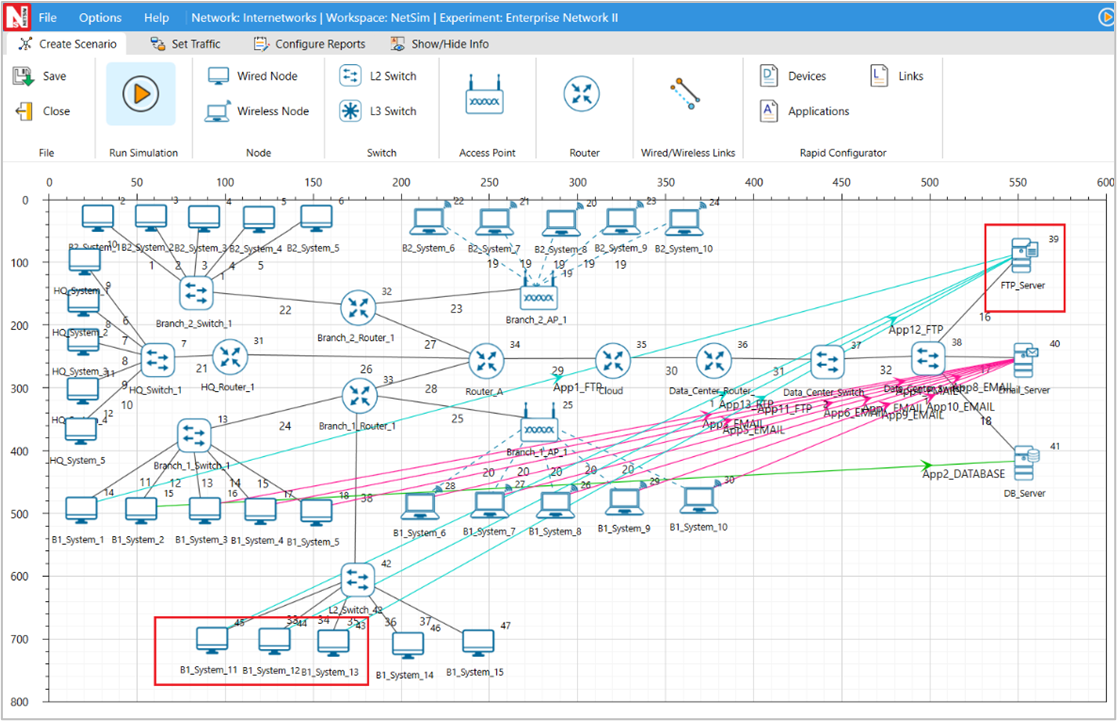The width and height of the screenshot is (1117, 721).
Task: Open Rapid Configurator Applications
Action: click(805, 111)
